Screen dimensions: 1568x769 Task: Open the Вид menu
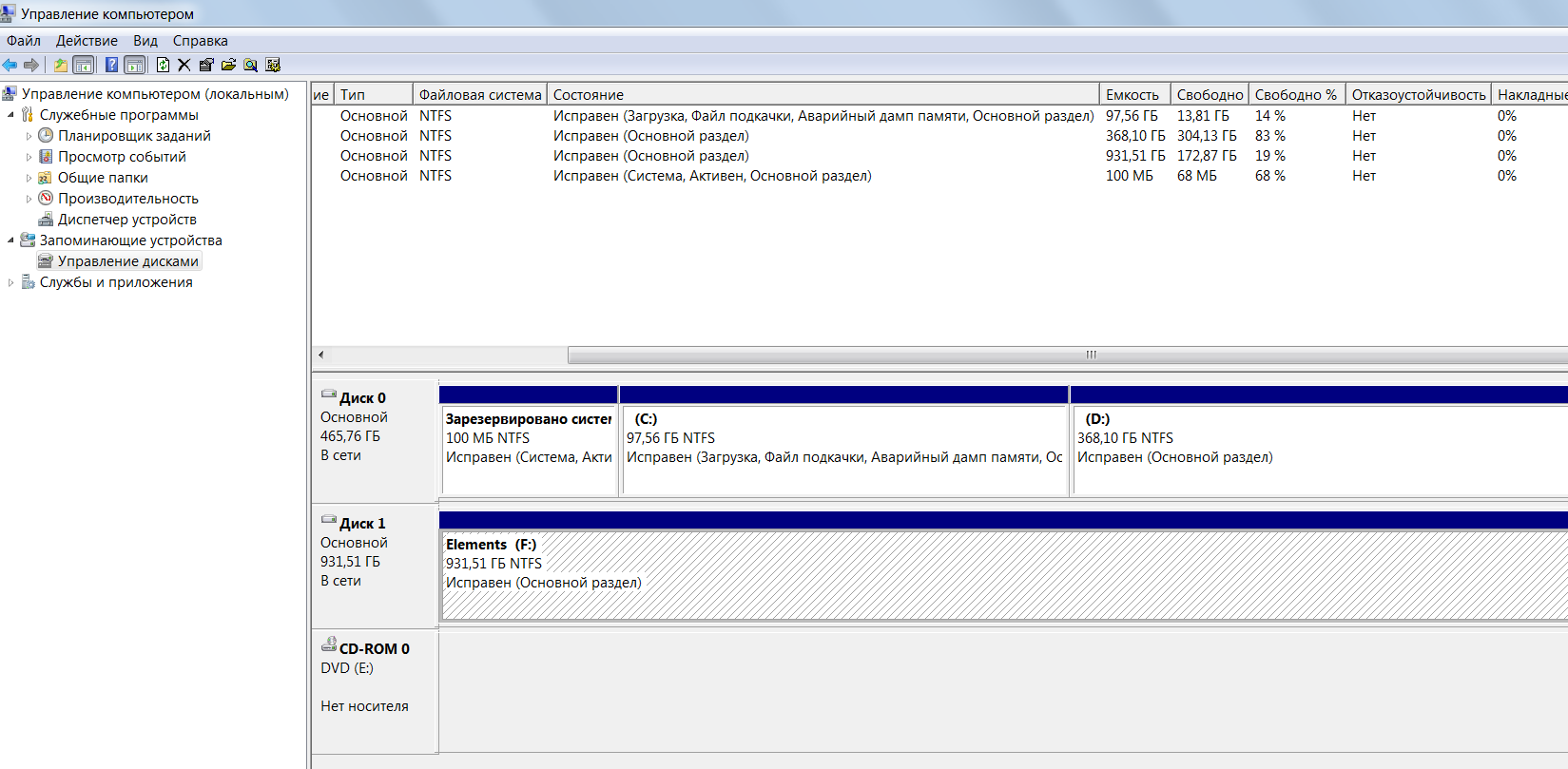[x=145, y=41]
